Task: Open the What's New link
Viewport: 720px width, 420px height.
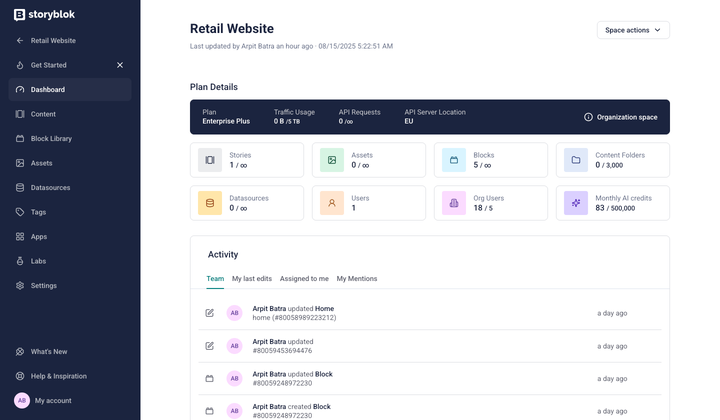Action: point(49,352)
